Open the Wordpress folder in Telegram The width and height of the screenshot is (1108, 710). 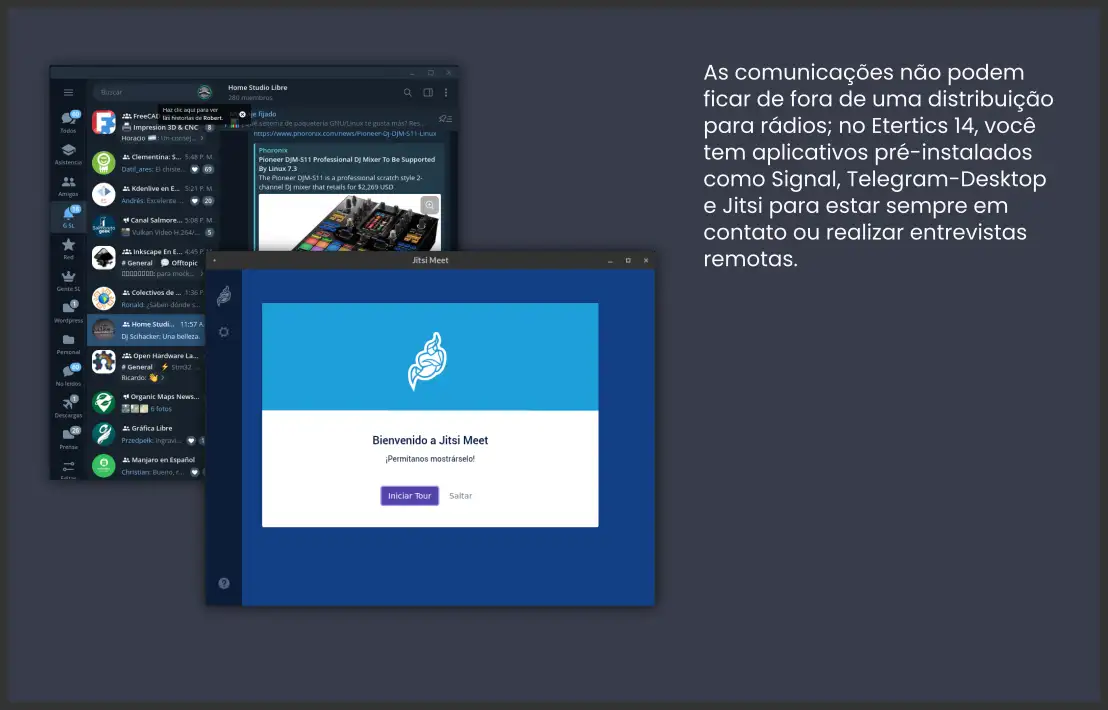pyautogui.click(x=69, y=312)
